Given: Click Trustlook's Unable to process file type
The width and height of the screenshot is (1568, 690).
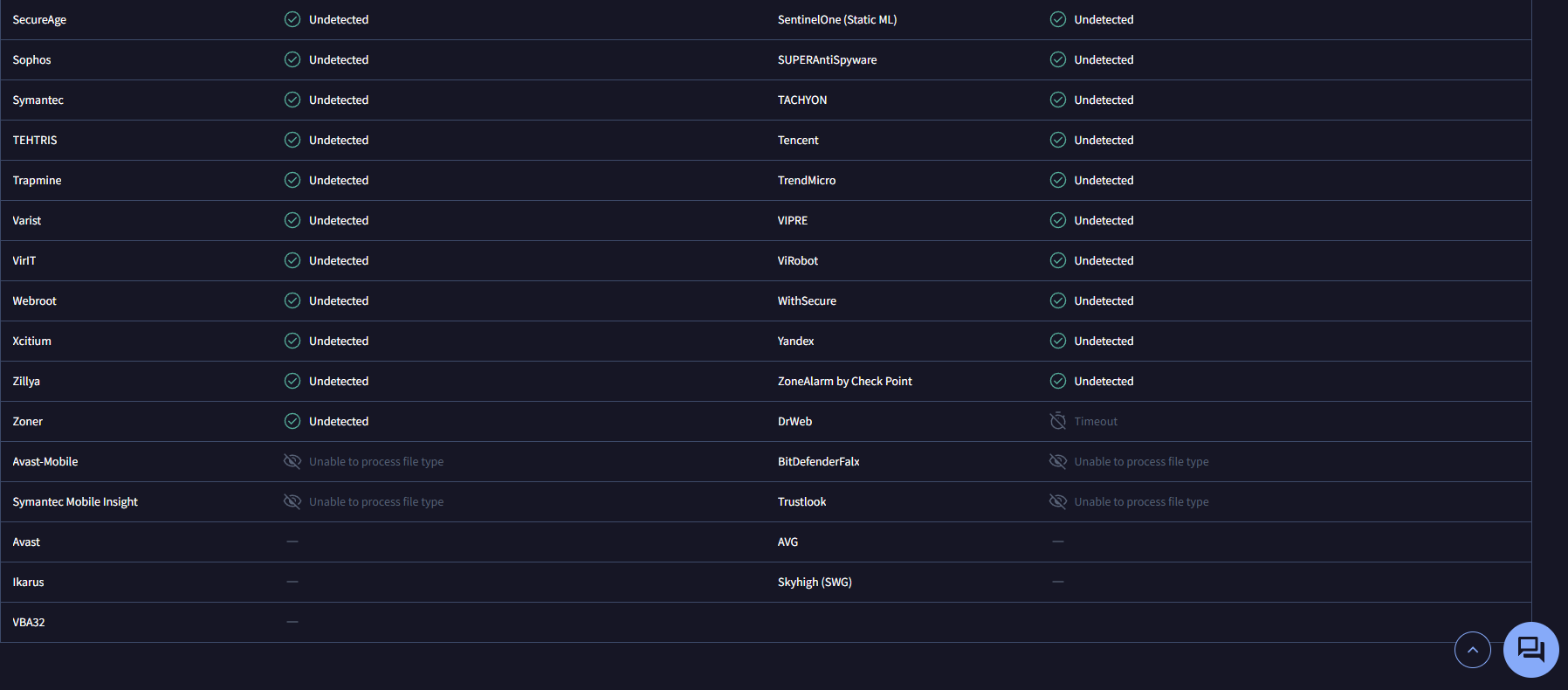Looking at the screenshot, I should (1141, 501).
